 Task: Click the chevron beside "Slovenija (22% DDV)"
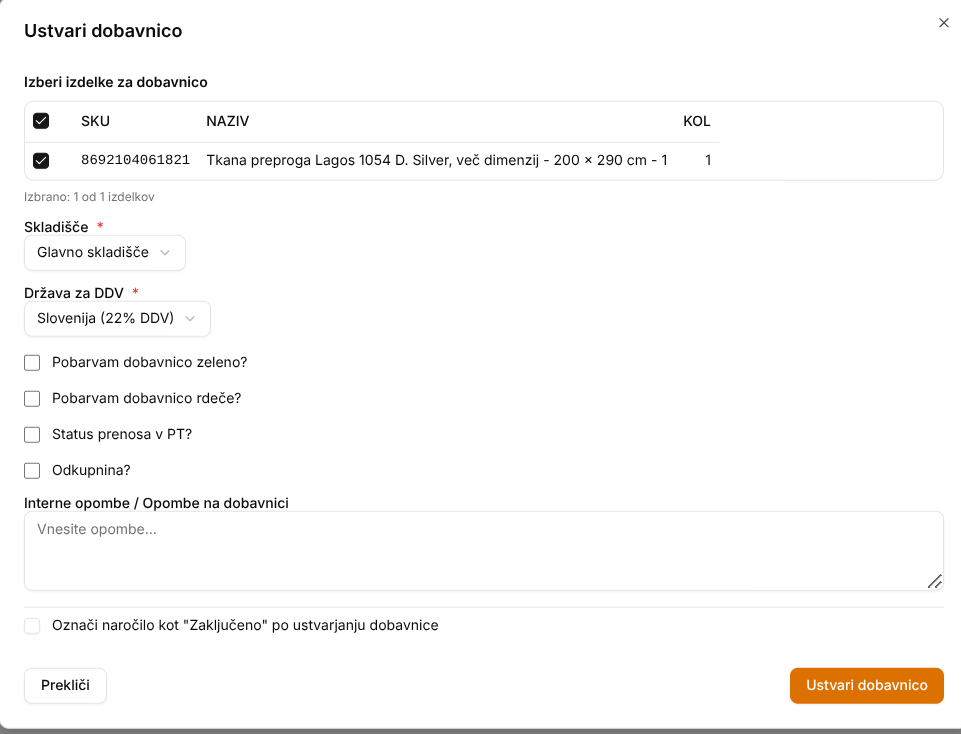[x=190, y=318]
